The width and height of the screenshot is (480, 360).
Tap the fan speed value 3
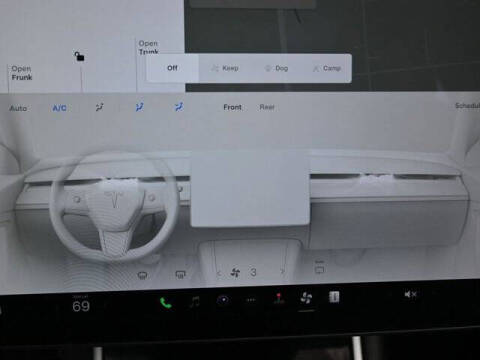tap(253, 273)
